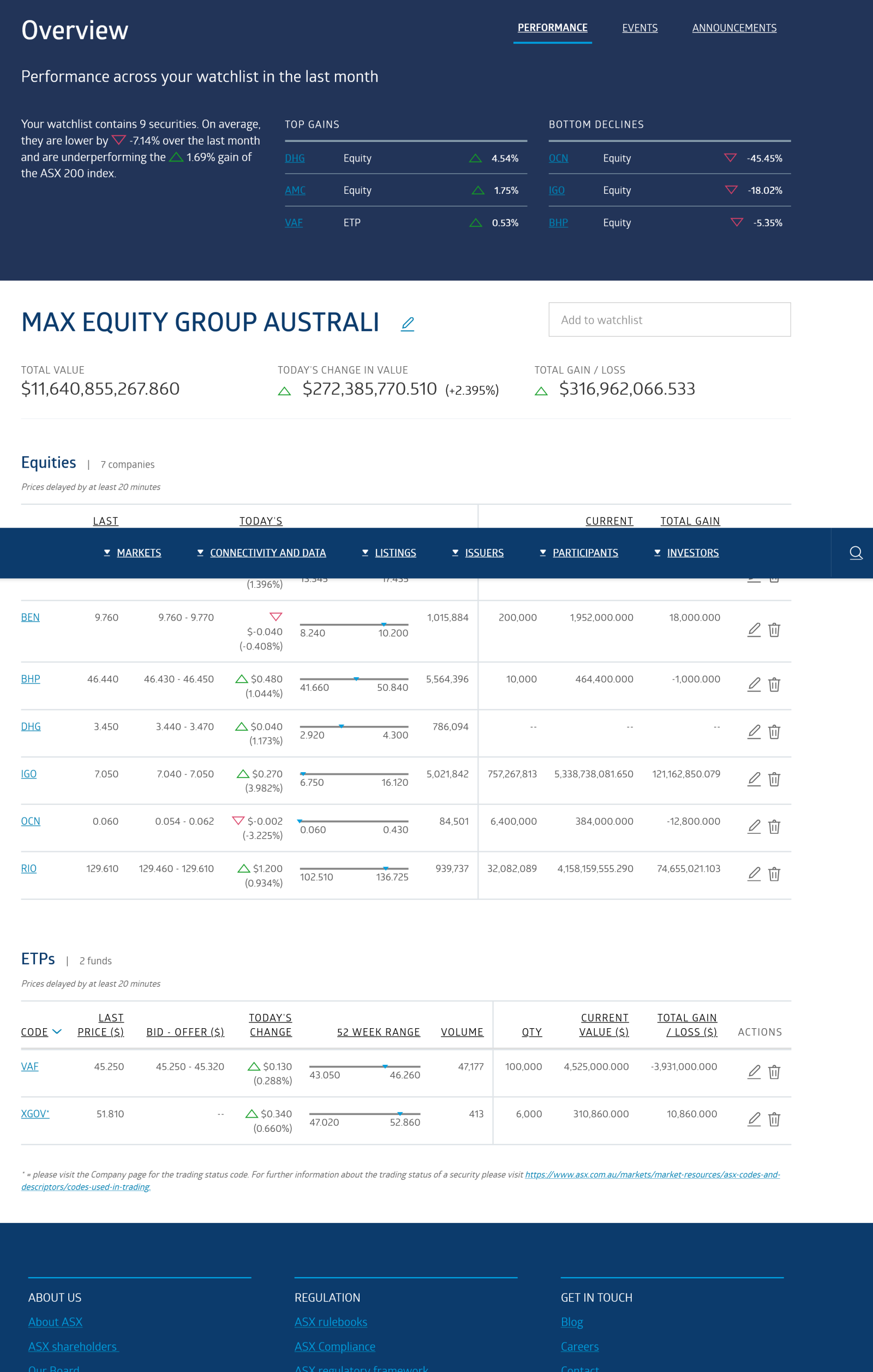Open XGOV ETP code link

point(35,1113)
